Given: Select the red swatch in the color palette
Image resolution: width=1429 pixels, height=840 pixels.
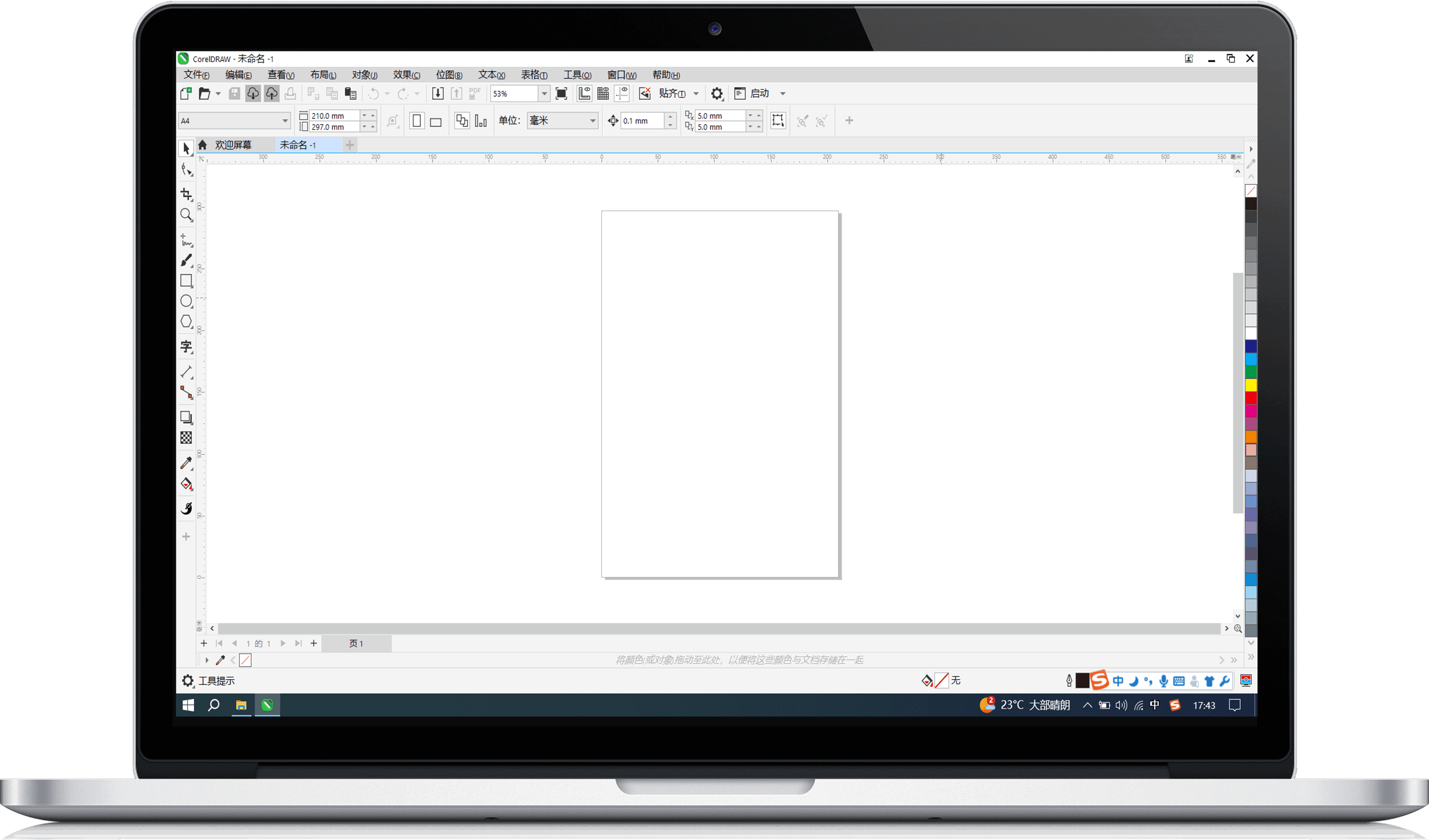Looking at the screenshot, I should click(1252, 397).
